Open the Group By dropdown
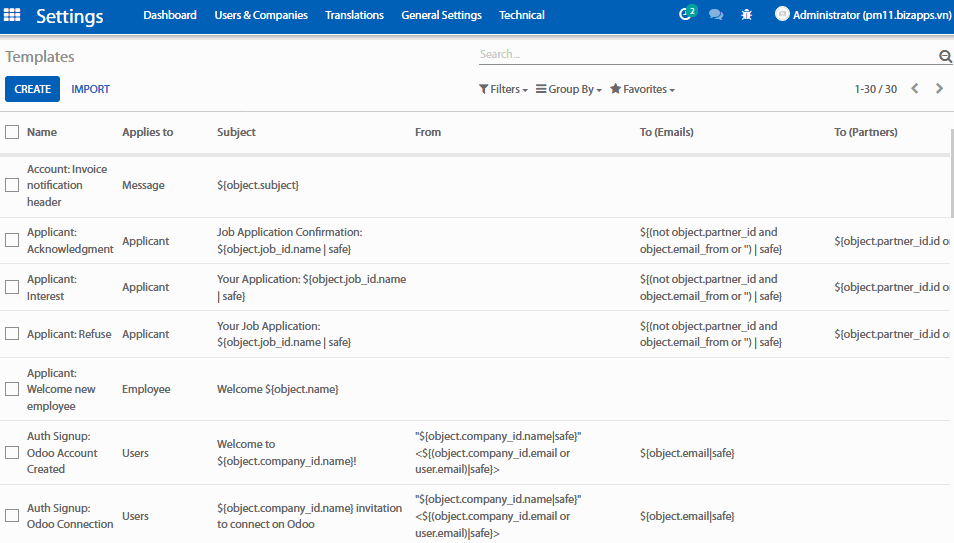Viewport: 954px width, 543px height. pyautogui.click(x=569, y=89)
